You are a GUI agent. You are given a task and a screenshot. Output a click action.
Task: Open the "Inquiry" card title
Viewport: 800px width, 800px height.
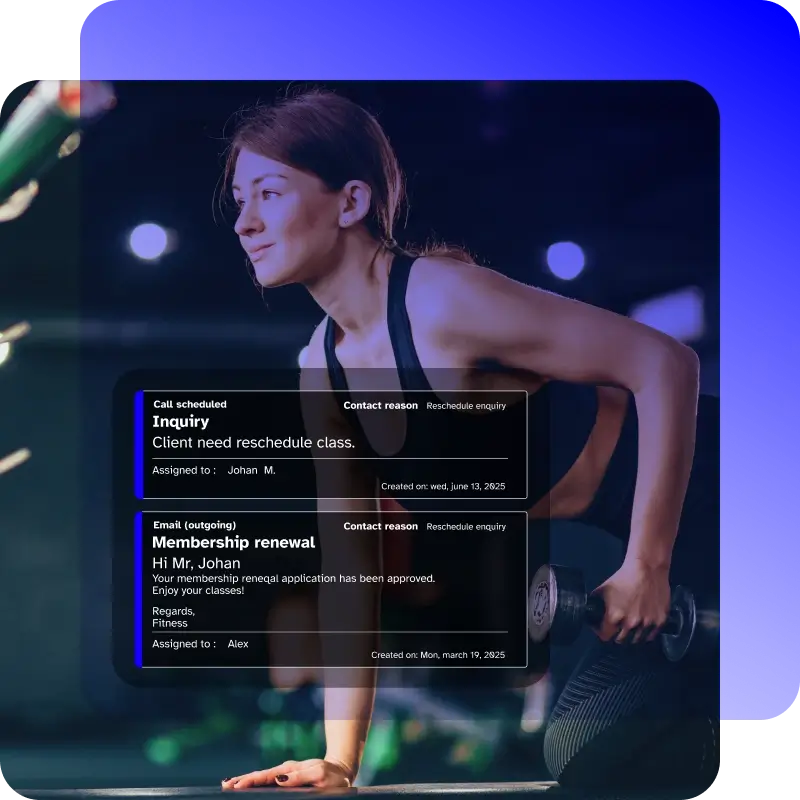(180, 422)
